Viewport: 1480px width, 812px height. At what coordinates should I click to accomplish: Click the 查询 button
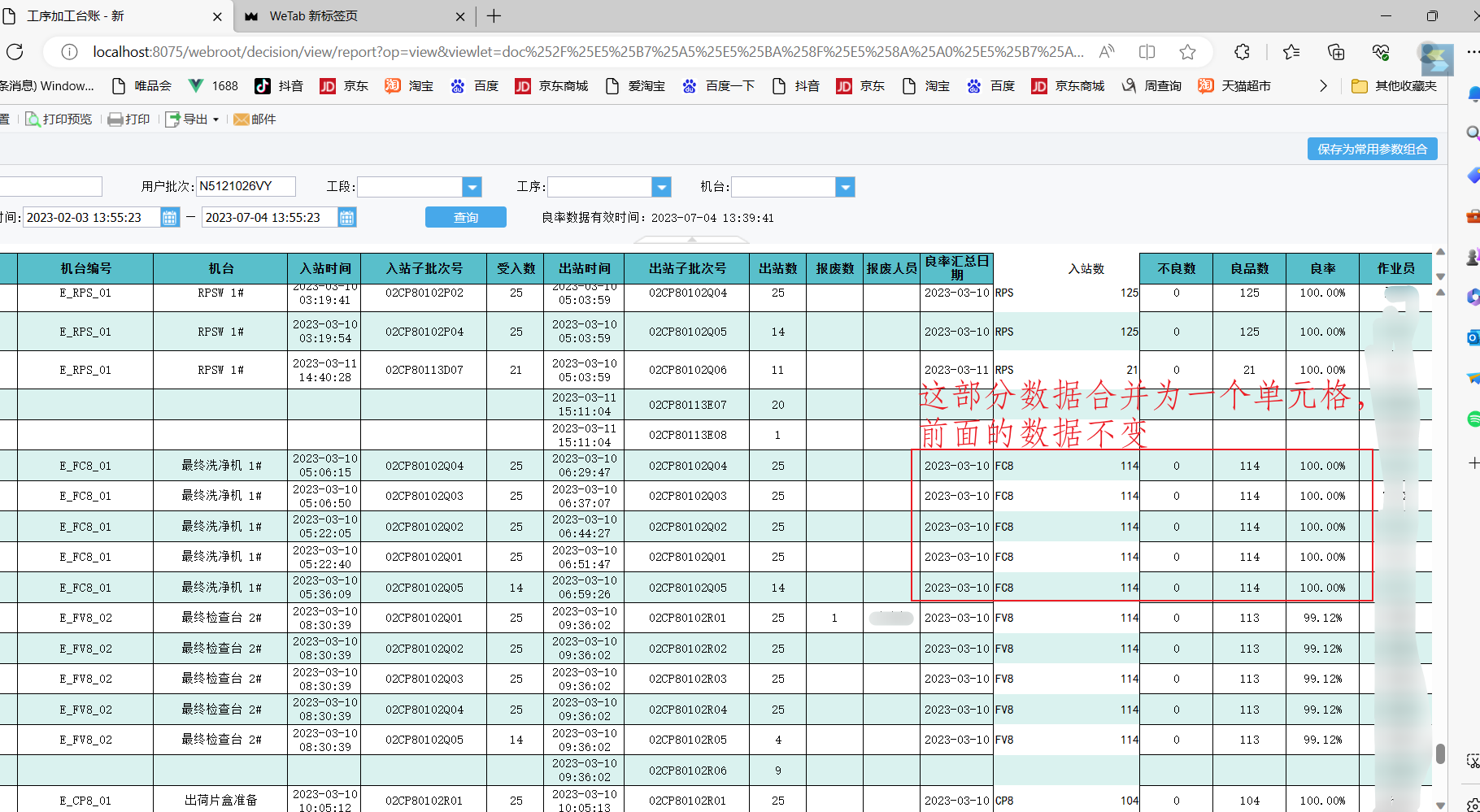466,217
